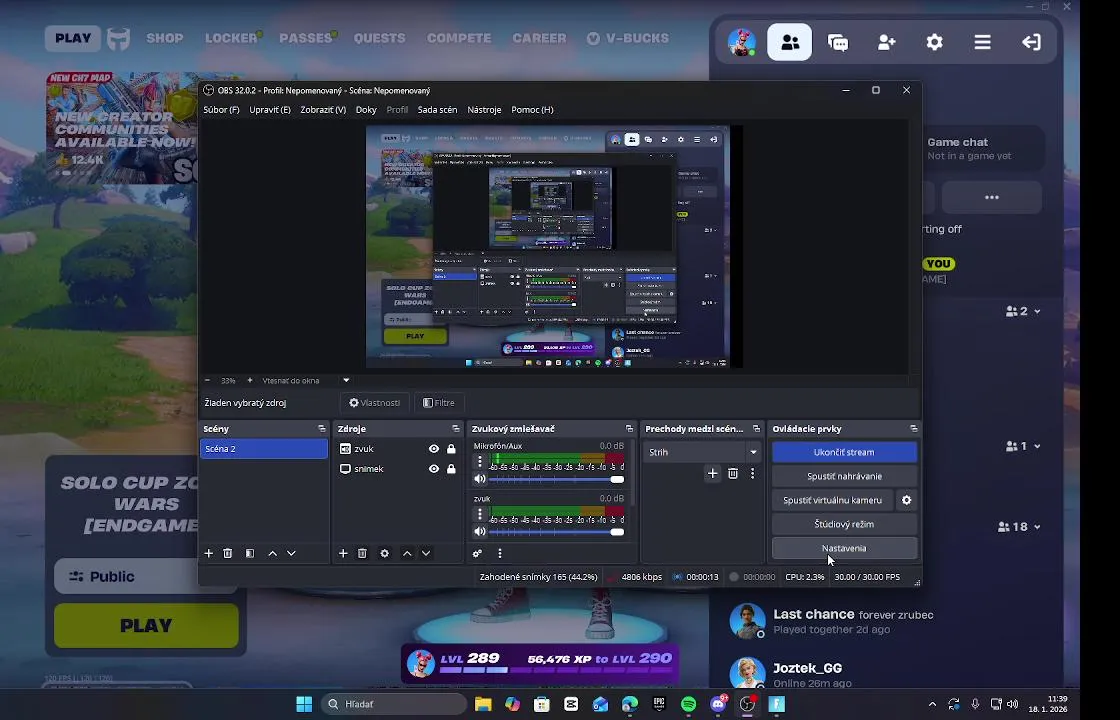Open source properties gear in Zdroje panel

pos(385,554)
